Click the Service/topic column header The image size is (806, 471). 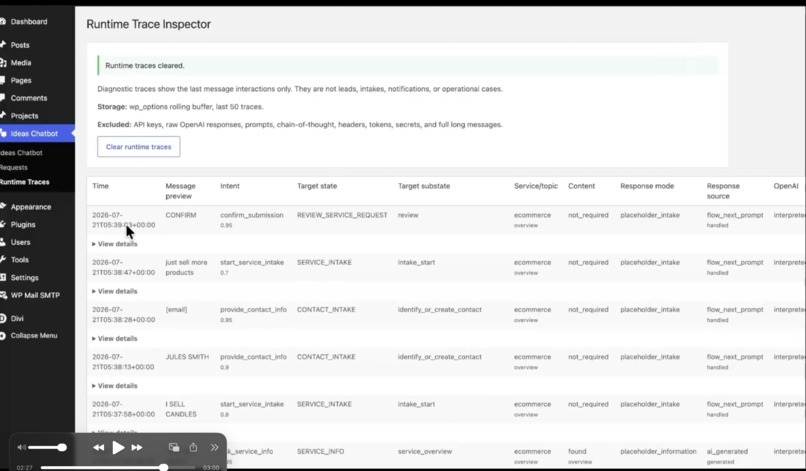click(x=536, y=186)
